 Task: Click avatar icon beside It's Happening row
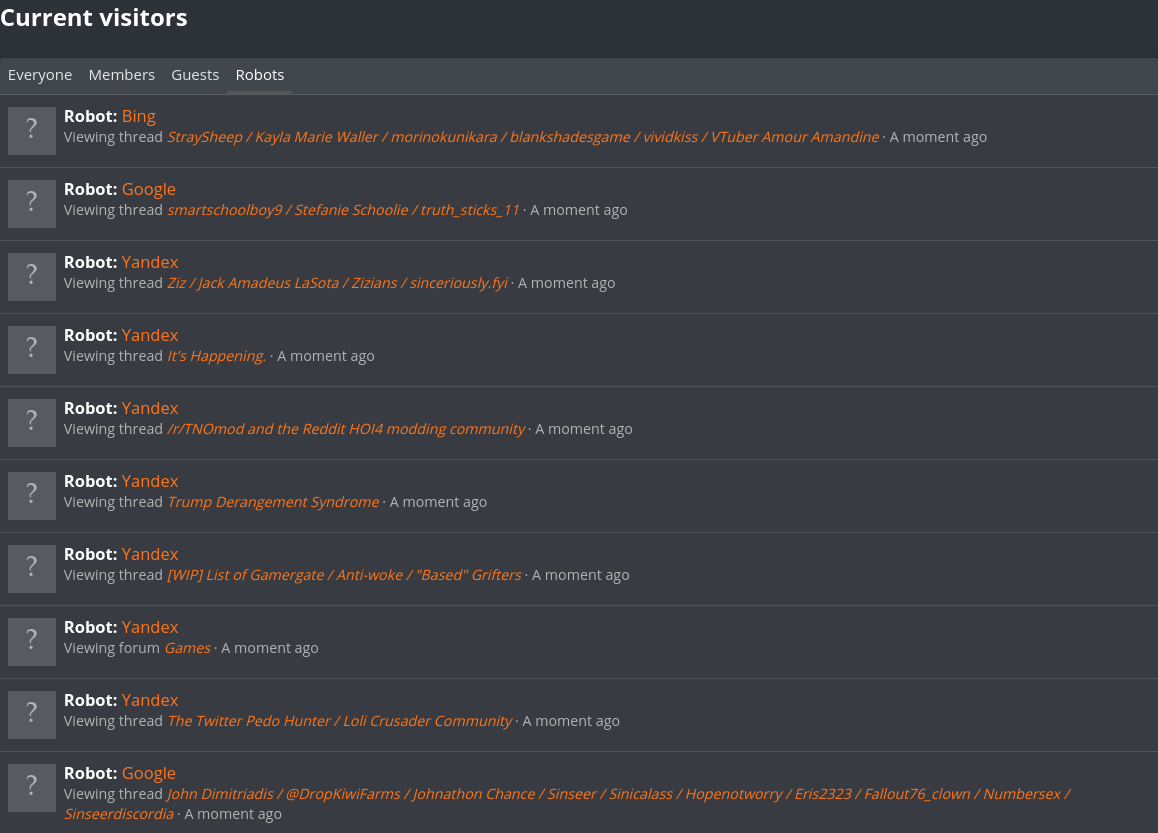[32, 350]
